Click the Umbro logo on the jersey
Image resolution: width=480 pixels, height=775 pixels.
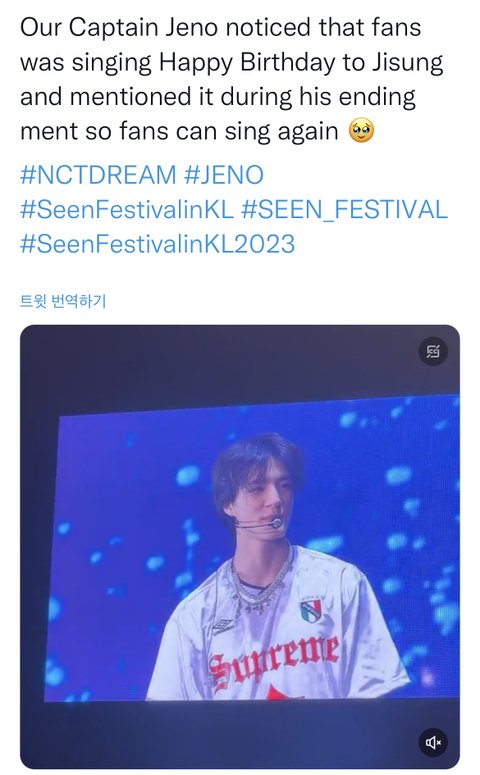(223, 627)
